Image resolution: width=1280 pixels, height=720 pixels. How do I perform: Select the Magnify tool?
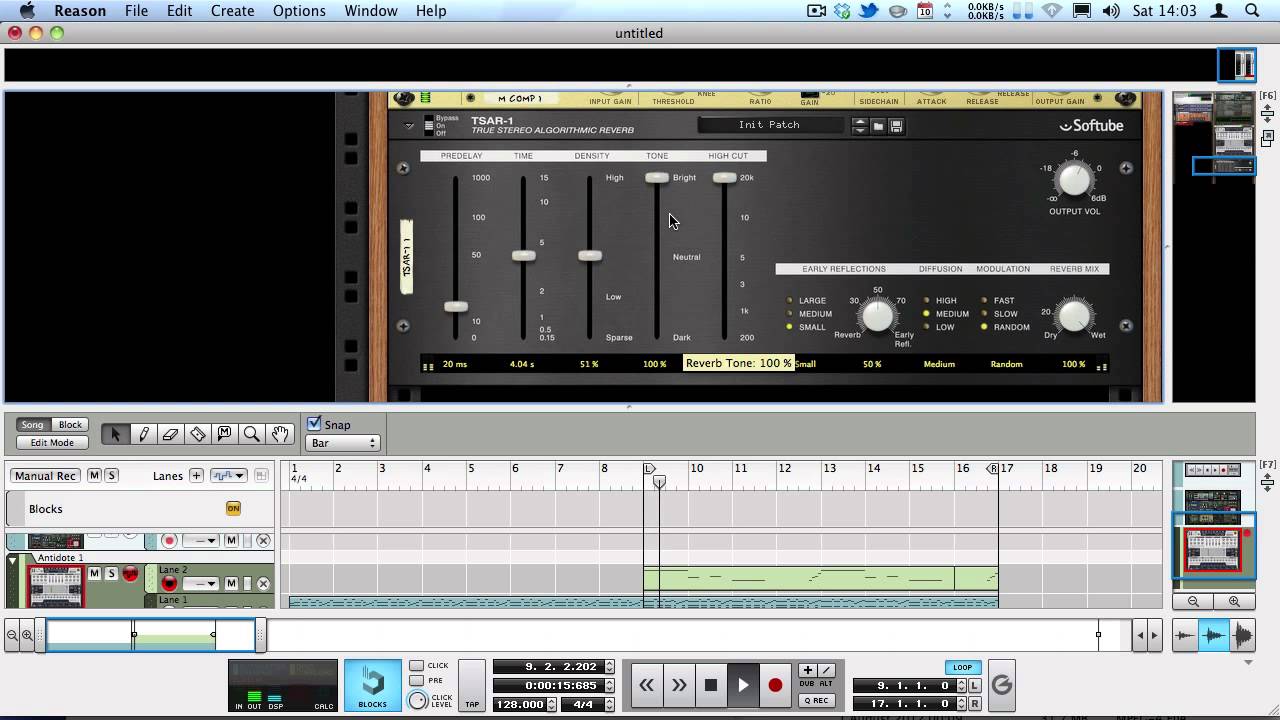(252, 434)
